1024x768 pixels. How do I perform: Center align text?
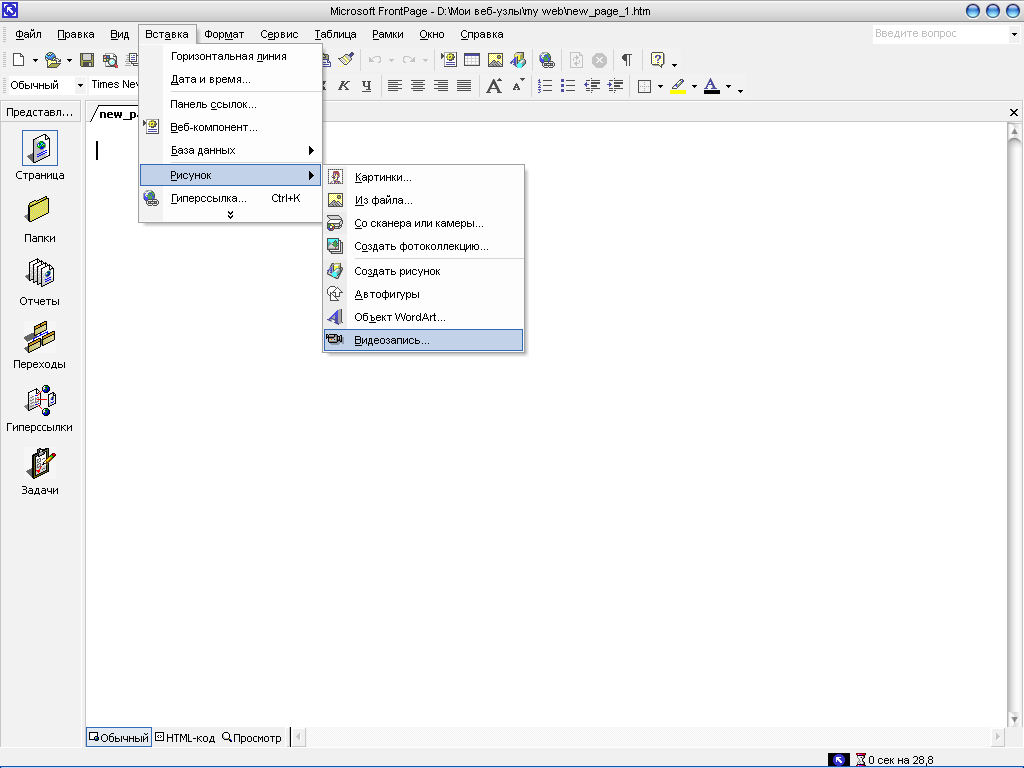(x=418, y=86)
